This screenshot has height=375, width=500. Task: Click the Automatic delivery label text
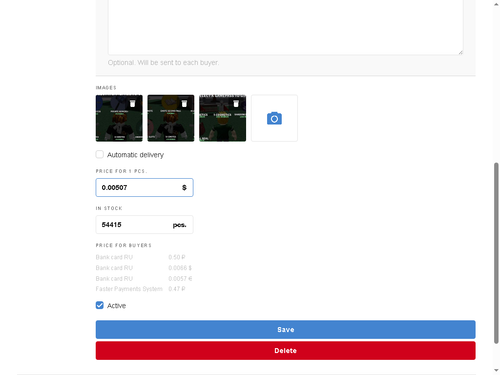(135, 155)
